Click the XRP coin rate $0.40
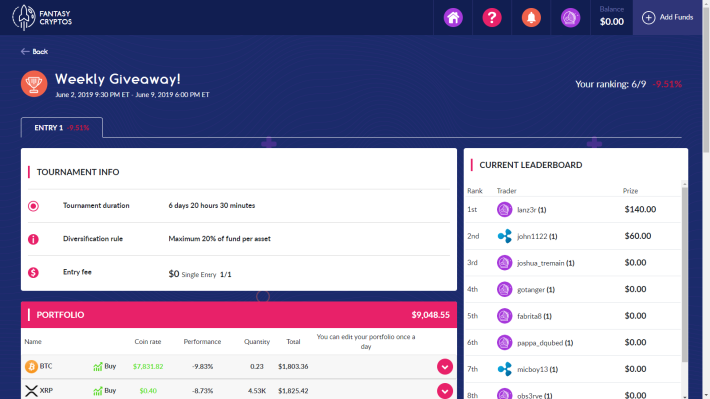Viewport: 710px width, 399px height. click(x=148, y=390)
